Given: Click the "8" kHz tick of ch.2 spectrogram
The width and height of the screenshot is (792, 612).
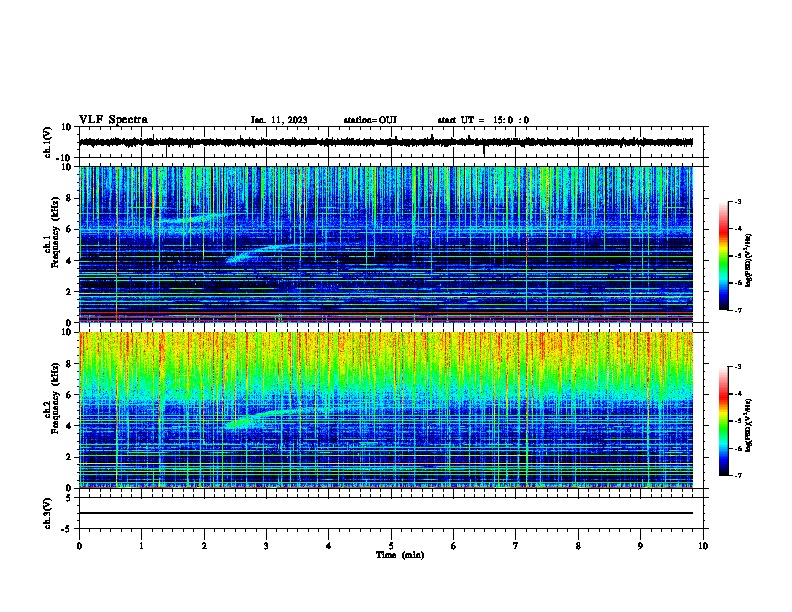Looking at the screenshot, I should (69, 364).
